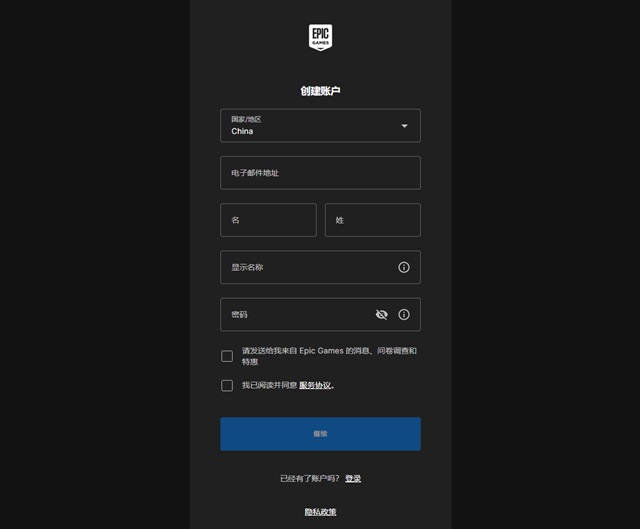640x529 pixels.
Task: Open the 服务协议 link
Action: click(x=315, y=385)
